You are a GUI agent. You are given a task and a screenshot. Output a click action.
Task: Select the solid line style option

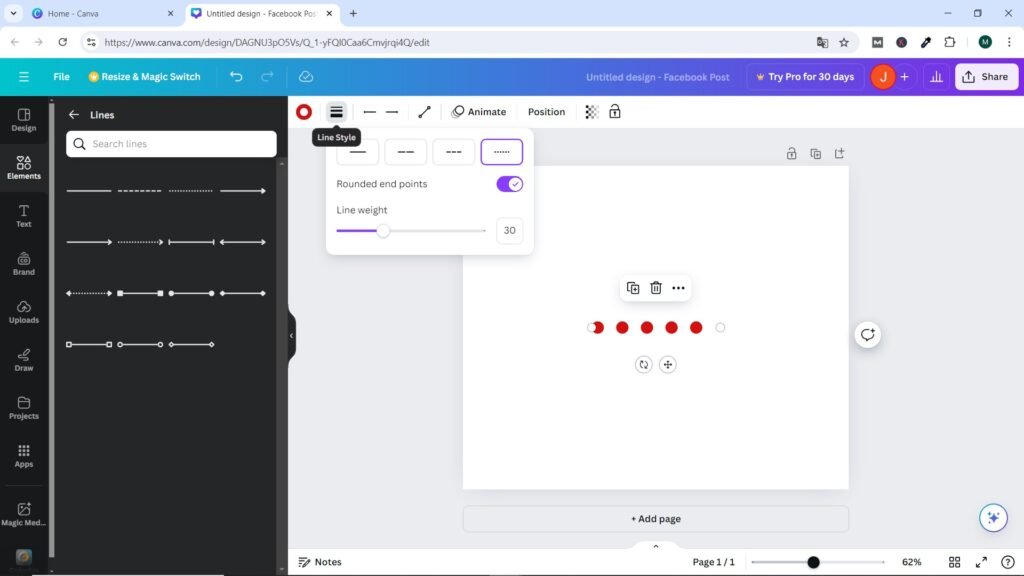(358, 152)
